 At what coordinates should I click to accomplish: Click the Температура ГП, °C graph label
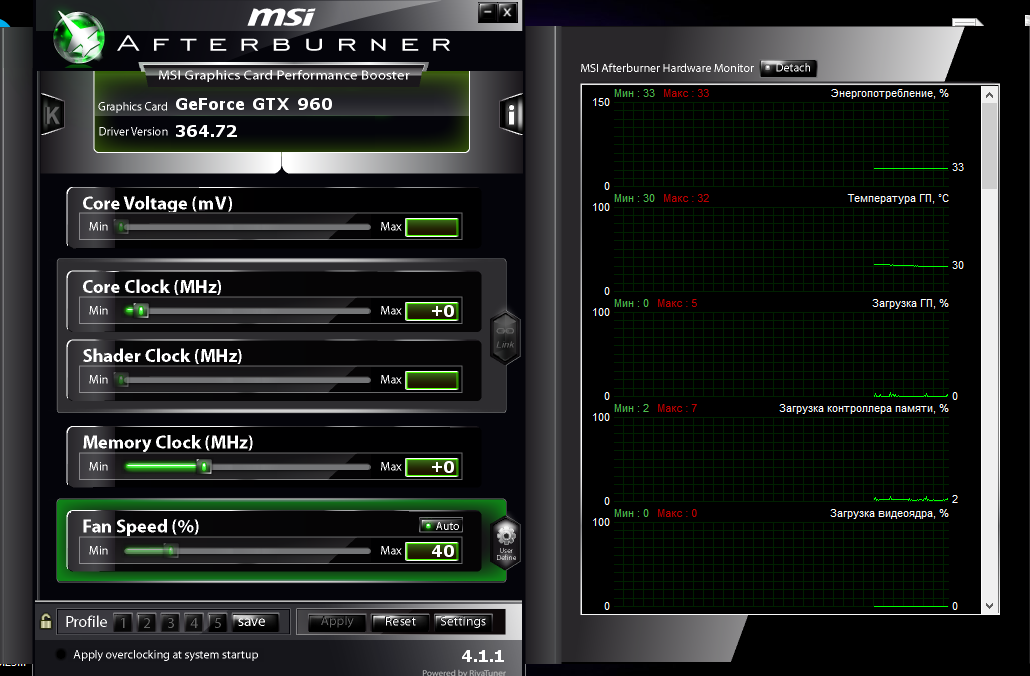tap(898, 198)
